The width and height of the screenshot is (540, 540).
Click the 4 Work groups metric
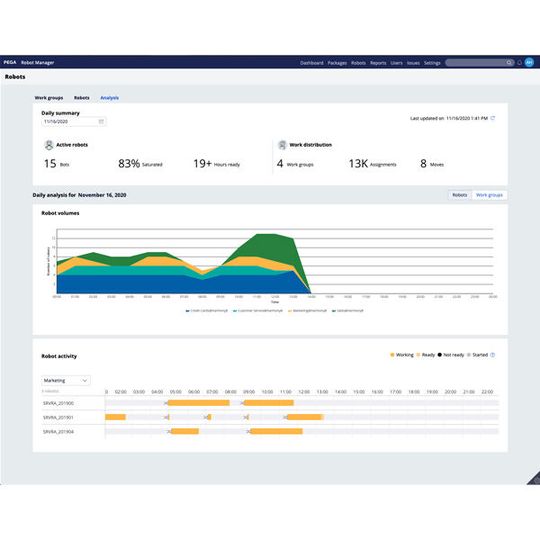coord(295,164)
